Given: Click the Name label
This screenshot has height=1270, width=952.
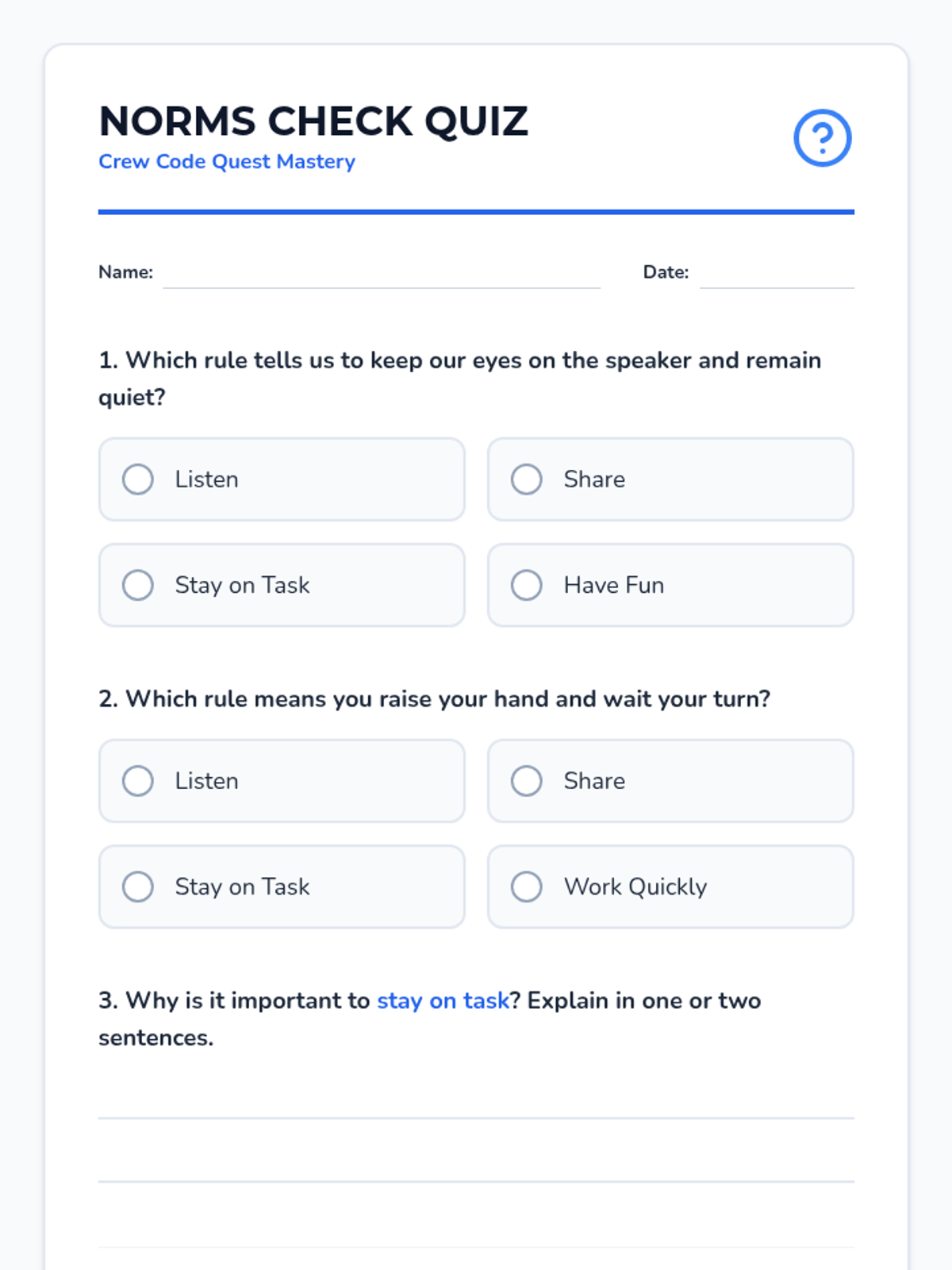Looking at the screenshot, I should (x=125, y=272).
